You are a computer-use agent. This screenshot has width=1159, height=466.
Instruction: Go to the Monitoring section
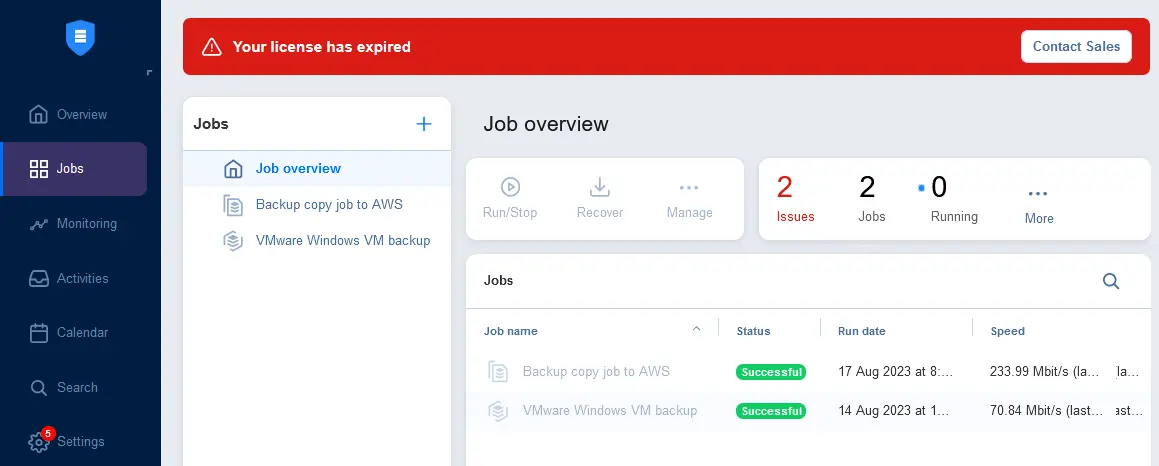pyautogui.click(x=74, y=223)
